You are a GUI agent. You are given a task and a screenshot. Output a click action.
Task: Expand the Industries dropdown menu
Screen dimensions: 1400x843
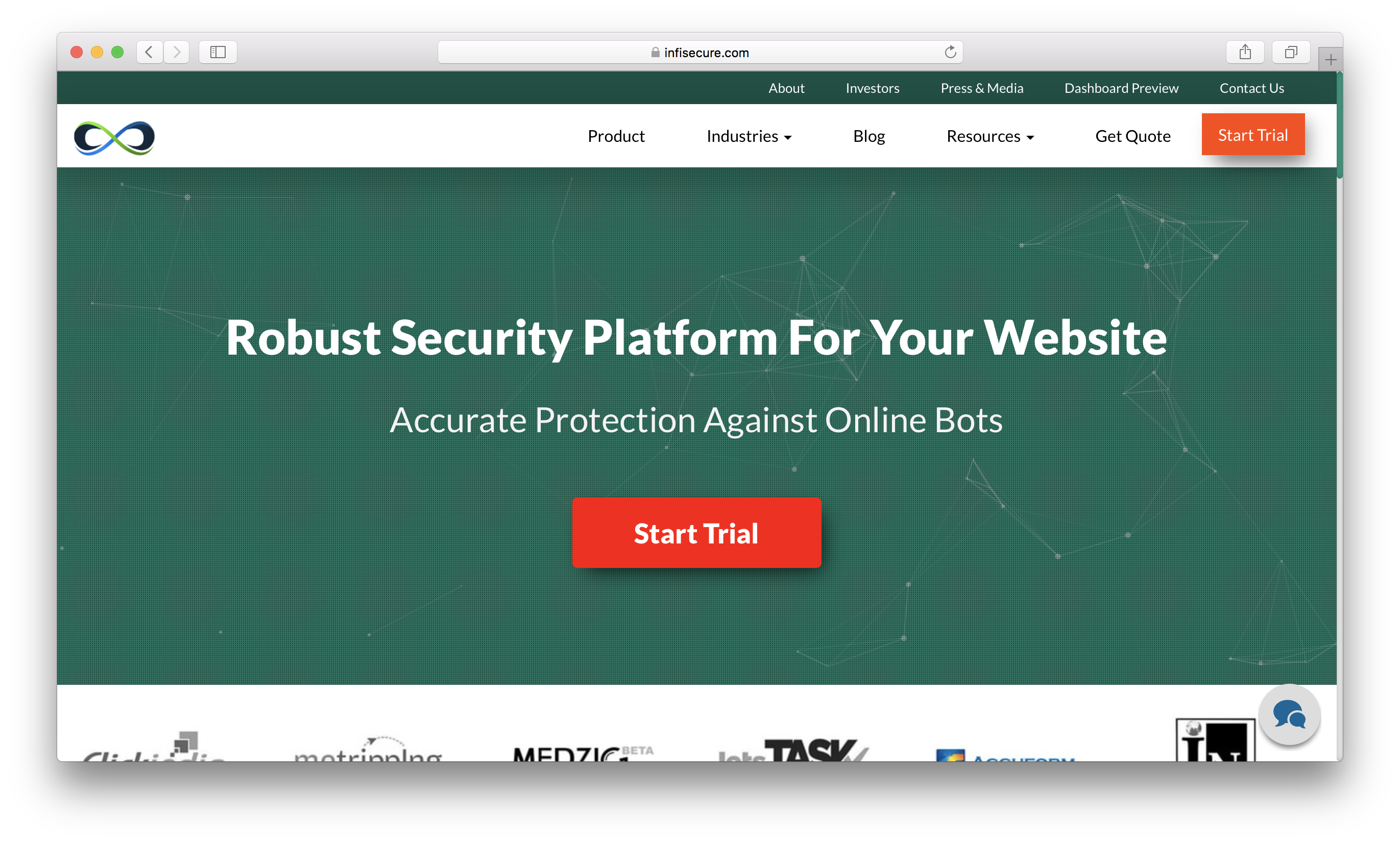coord(750,136)
